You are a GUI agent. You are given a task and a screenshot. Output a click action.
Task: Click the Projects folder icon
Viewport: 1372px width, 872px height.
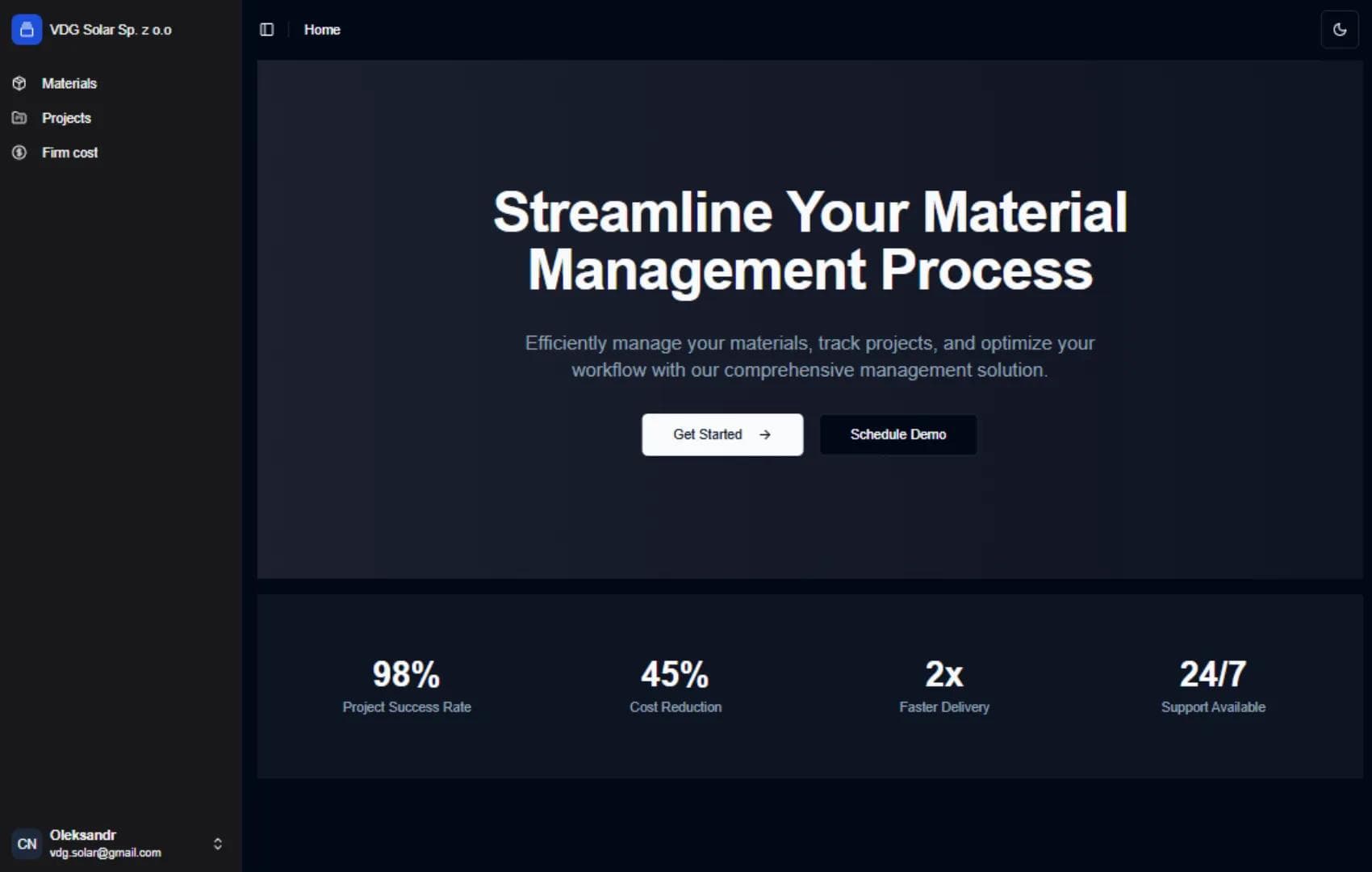pyautogui.click(x=19, y=118)
